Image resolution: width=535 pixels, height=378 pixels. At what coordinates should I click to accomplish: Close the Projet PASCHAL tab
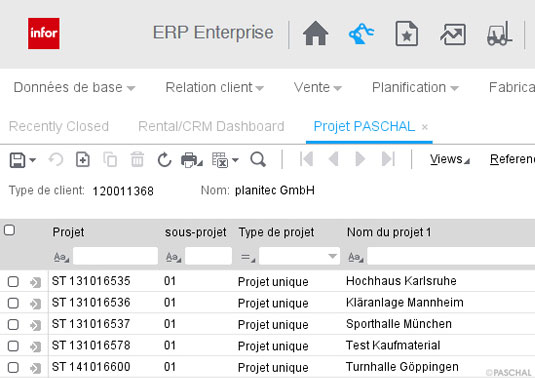click(x=425, y=127)
